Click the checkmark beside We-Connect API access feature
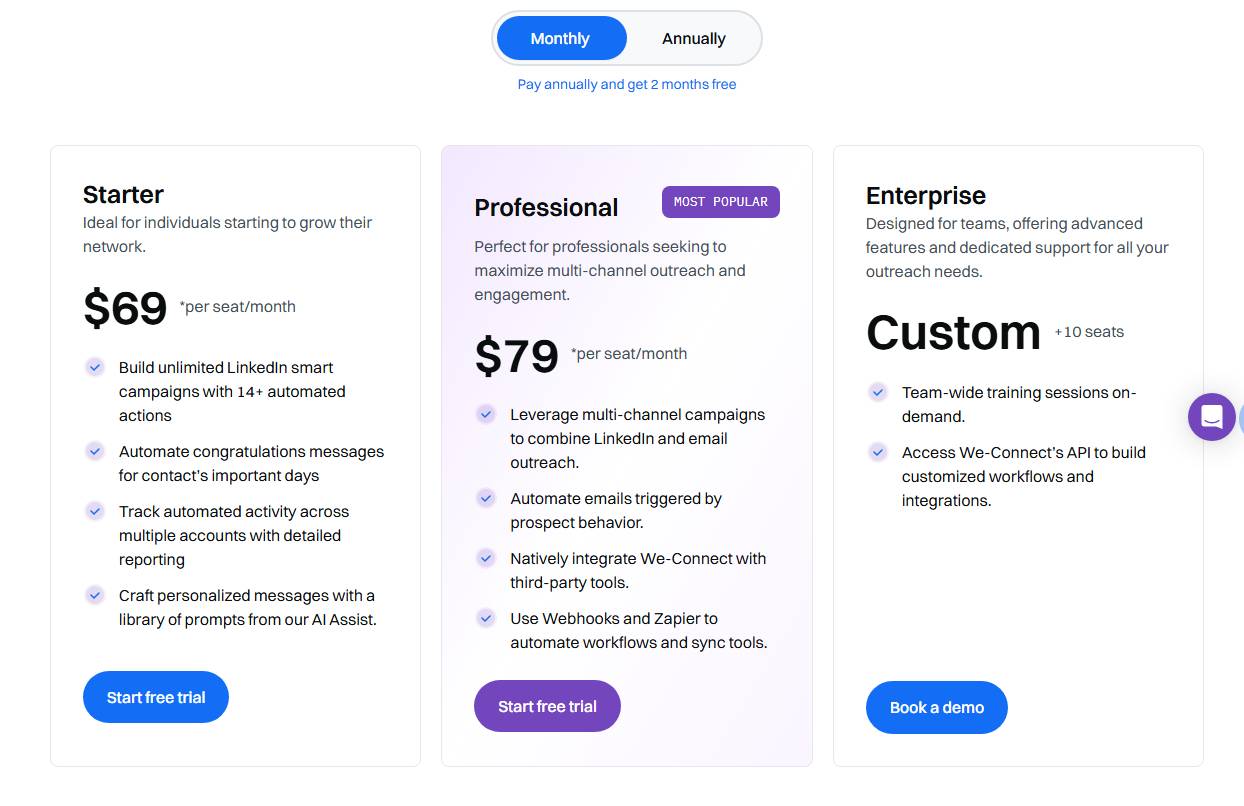Viewport: 1244px width, 806px height. click(x=877, y=452)
